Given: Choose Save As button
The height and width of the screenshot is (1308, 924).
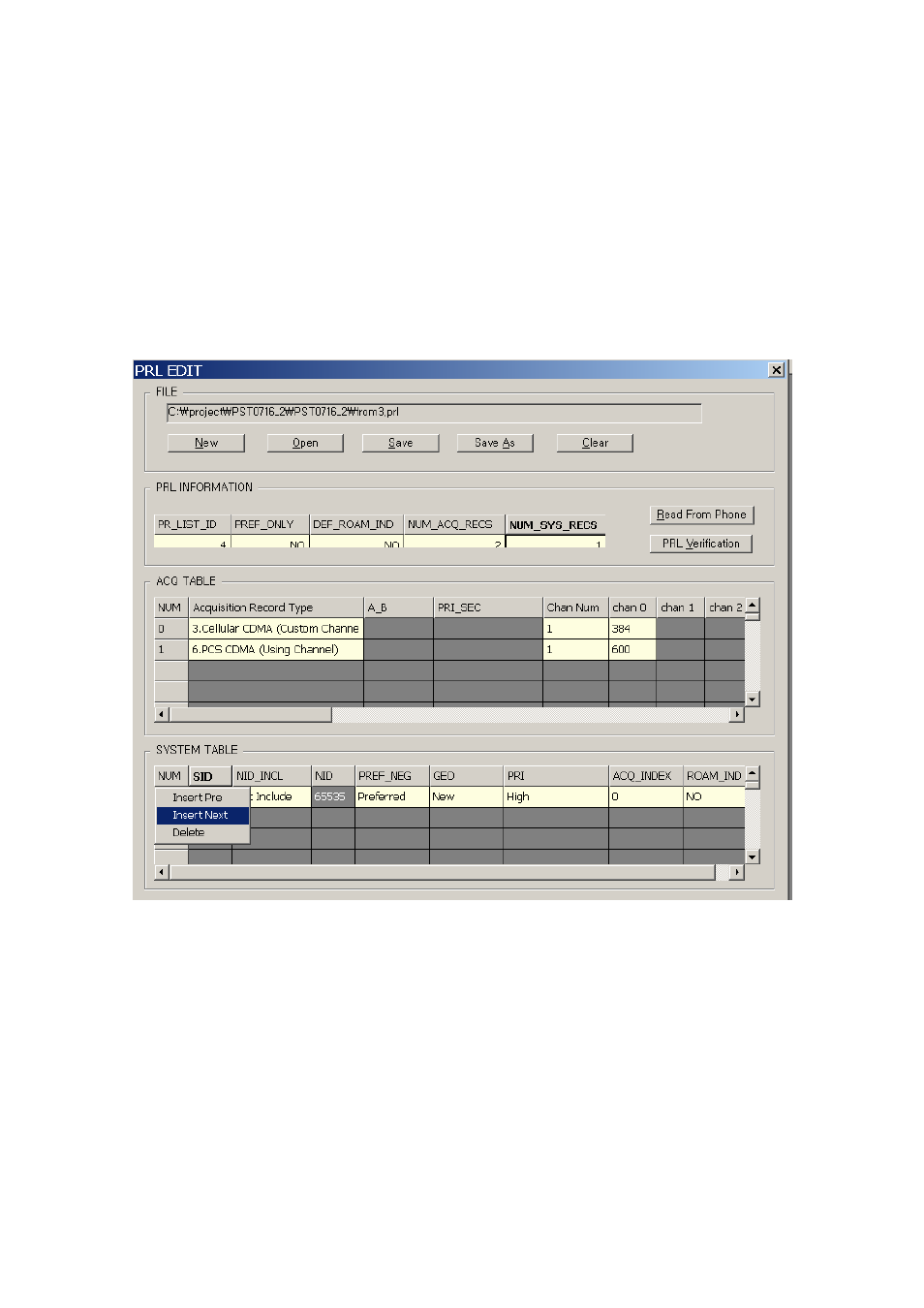Looking at the screenshot, I should 495,443.
